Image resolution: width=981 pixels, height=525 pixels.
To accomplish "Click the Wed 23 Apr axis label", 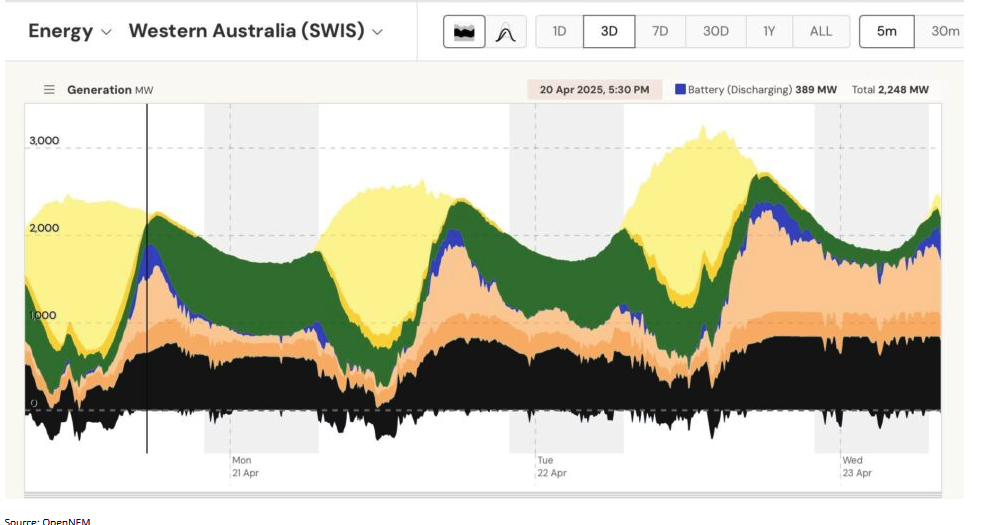I will click(x=857, y=467).
